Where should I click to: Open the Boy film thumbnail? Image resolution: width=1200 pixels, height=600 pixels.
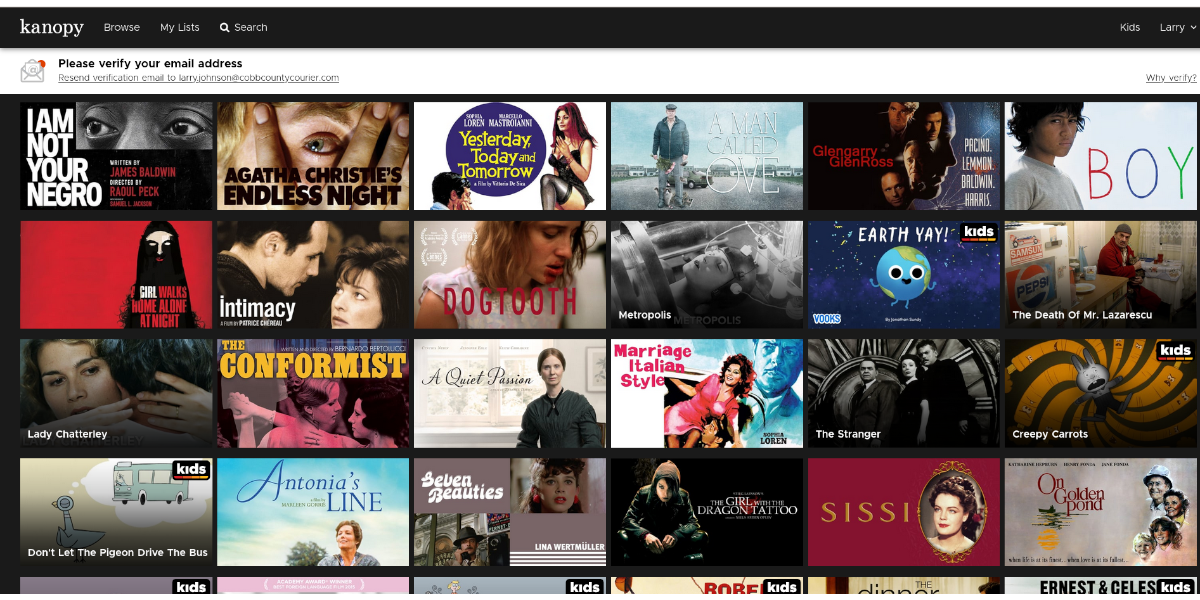pos(1101,155)
